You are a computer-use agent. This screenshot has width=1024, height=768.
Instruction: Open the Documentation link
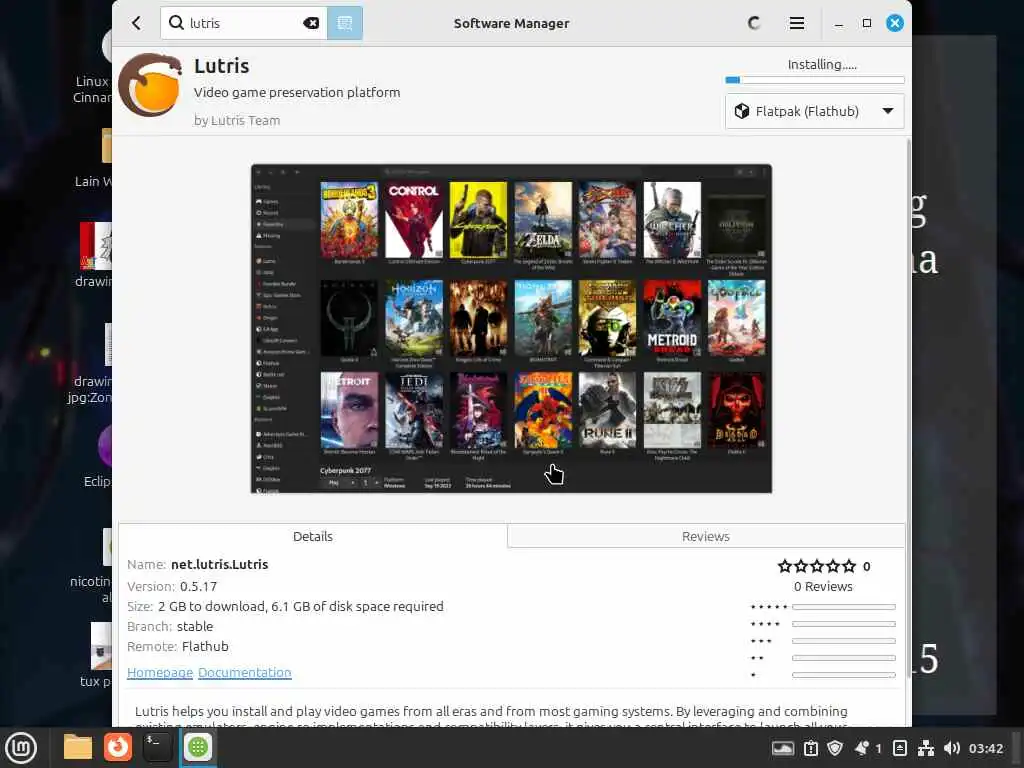point(244,672)
